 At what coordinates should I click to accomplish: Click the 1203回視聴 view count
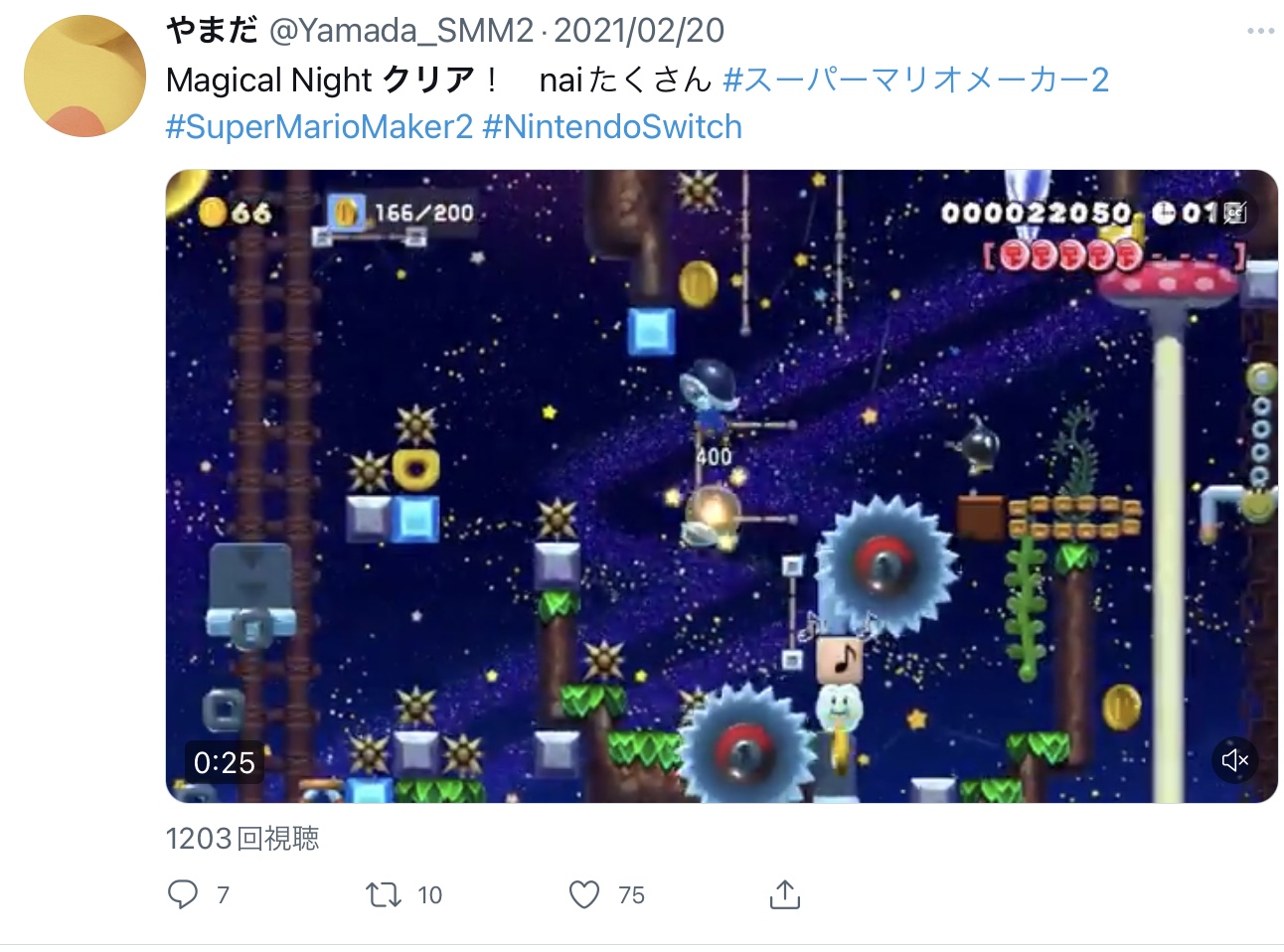242,839
